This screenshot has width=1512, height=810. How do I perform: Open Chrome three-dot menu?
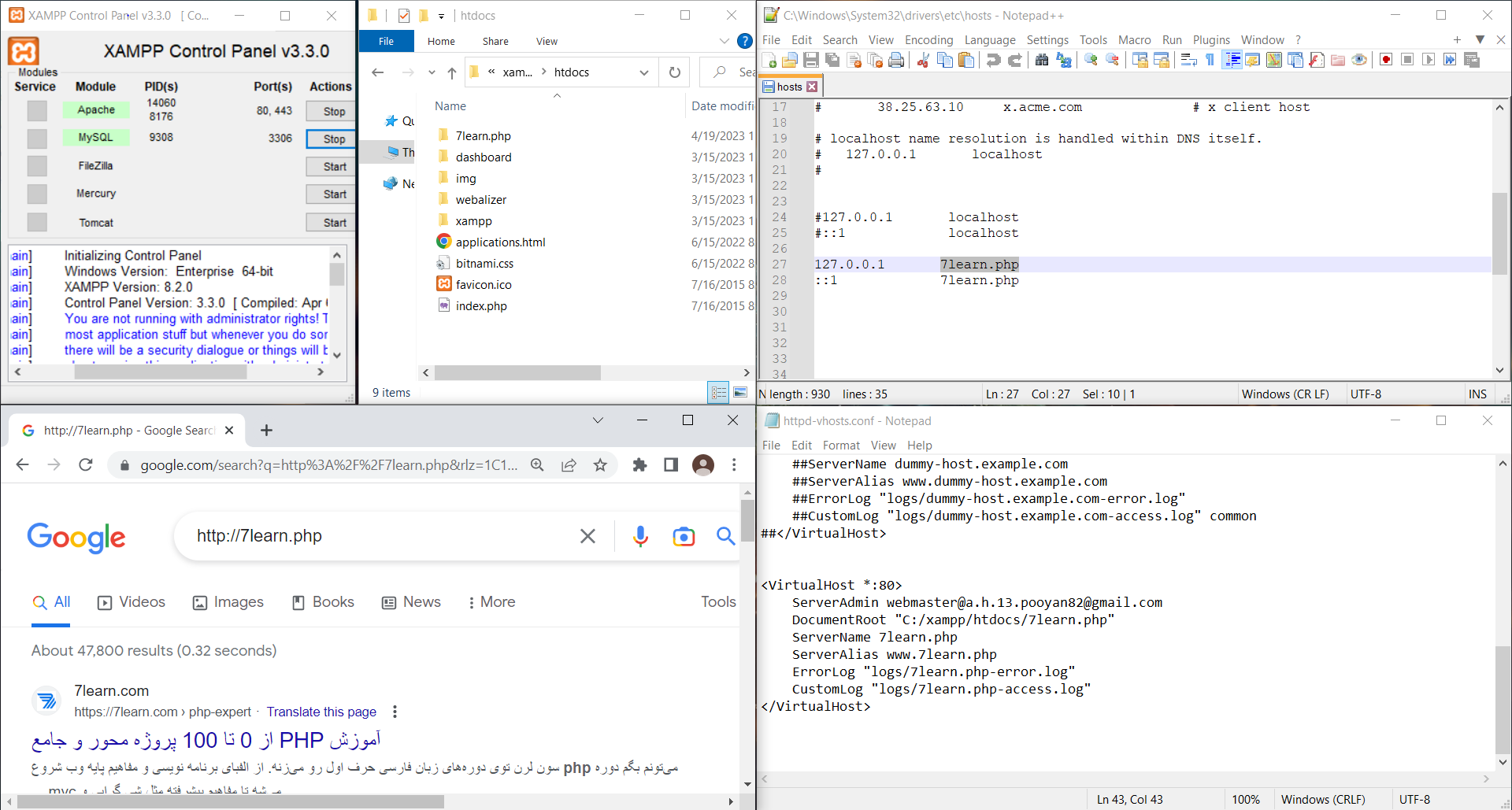(734, 465)
